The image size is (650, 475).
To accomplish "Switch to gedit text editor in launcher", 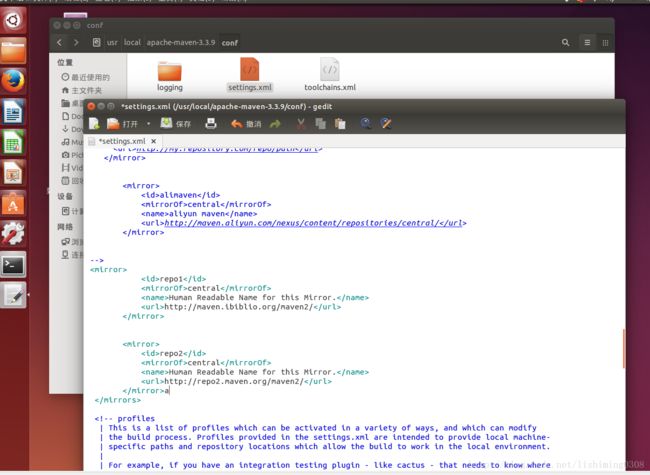I will [13, 295].
